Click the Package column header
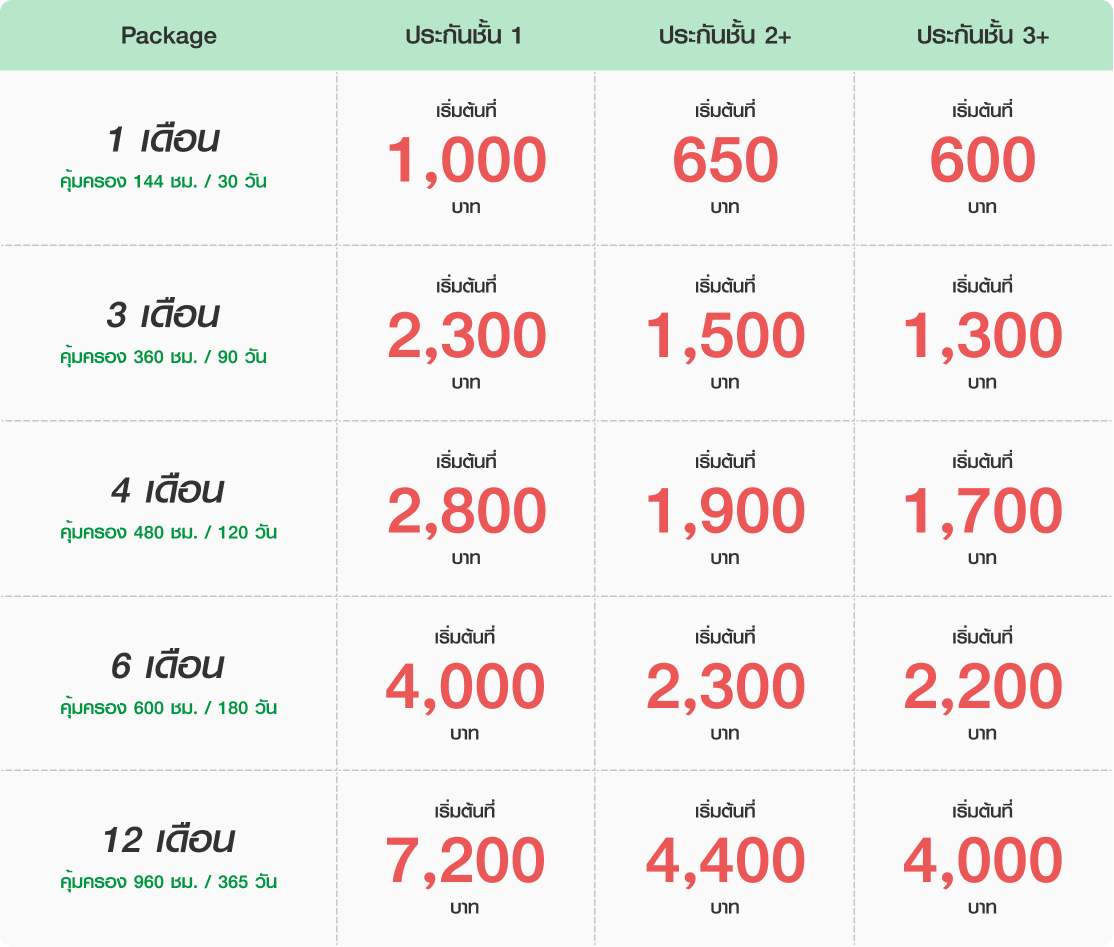 point(168,36)
